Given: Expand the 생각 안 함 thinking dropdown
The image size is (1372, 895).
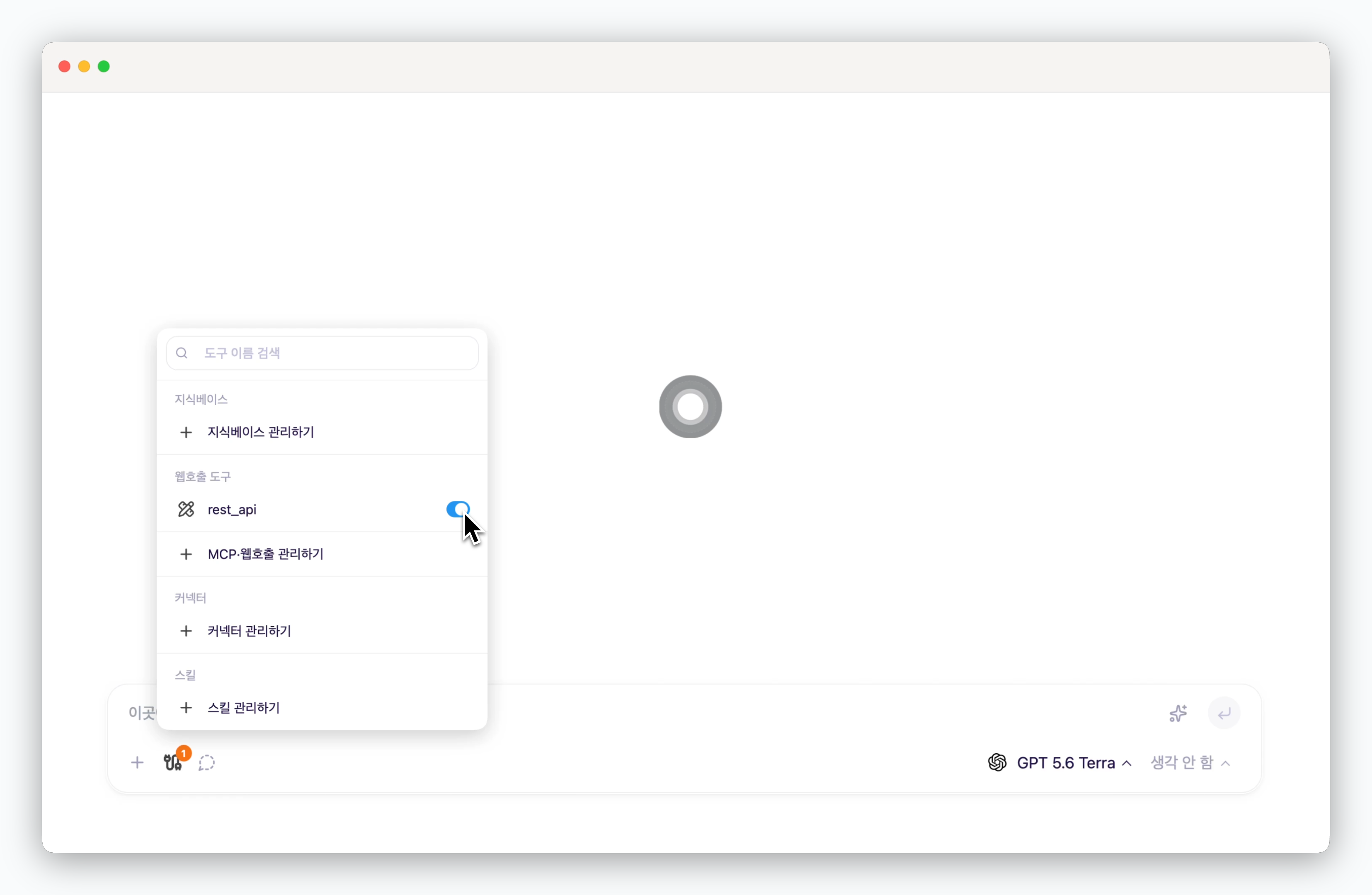Looking at the screenshot, I should [1190, 762].
